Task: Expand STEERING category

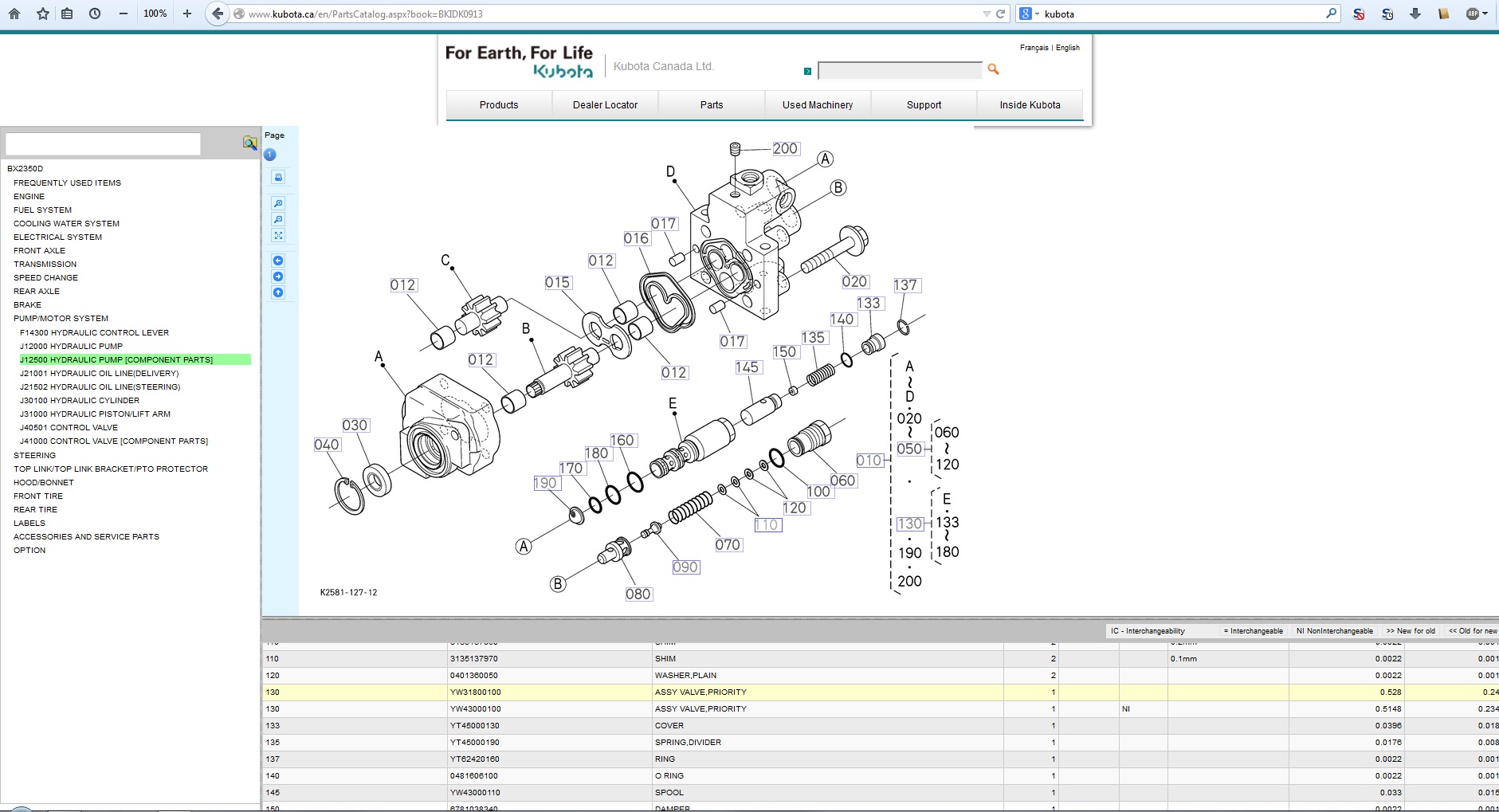Action: pyautogui.click(x=34, y=456)
